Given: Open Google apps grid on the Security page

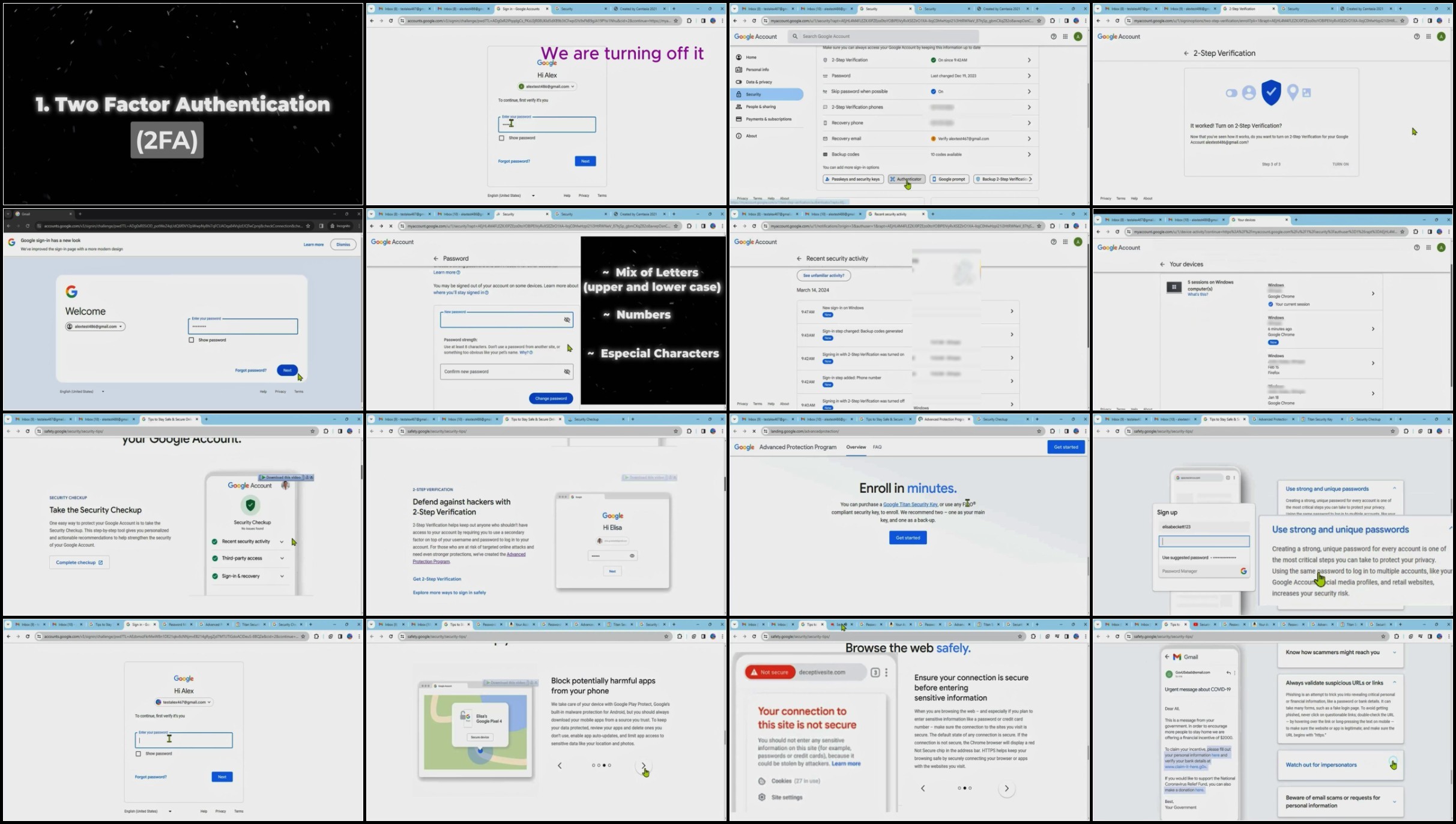Looking at the screenshot, I should 1065,37.
